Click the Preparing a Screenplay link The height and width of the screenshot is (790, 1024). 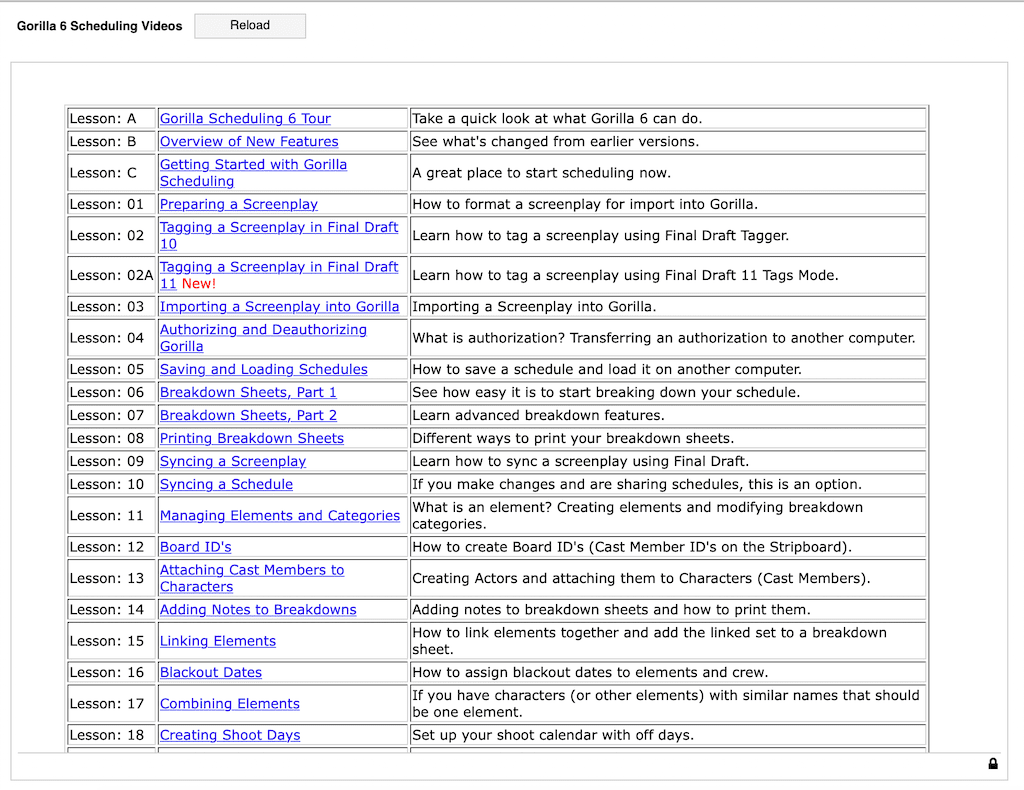coord(239,204)
